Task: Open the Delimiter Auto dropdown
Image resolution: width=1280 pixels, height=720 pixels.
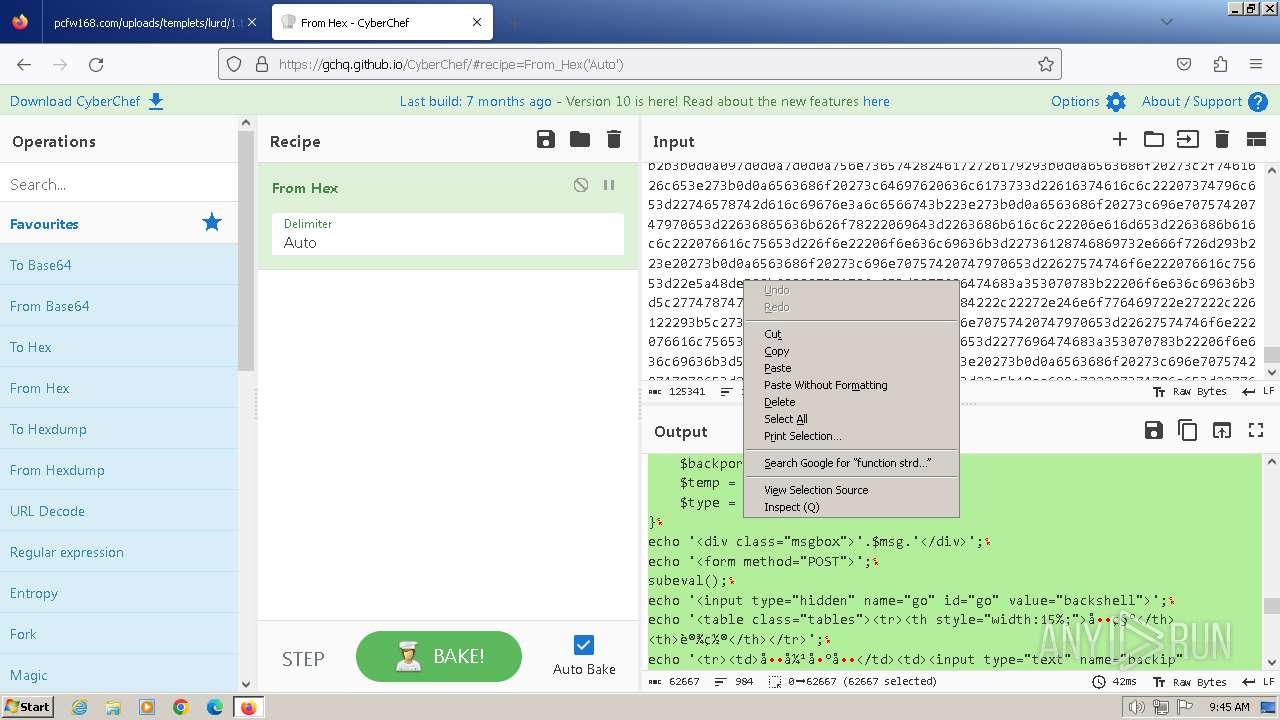Action: pos(448,234)
